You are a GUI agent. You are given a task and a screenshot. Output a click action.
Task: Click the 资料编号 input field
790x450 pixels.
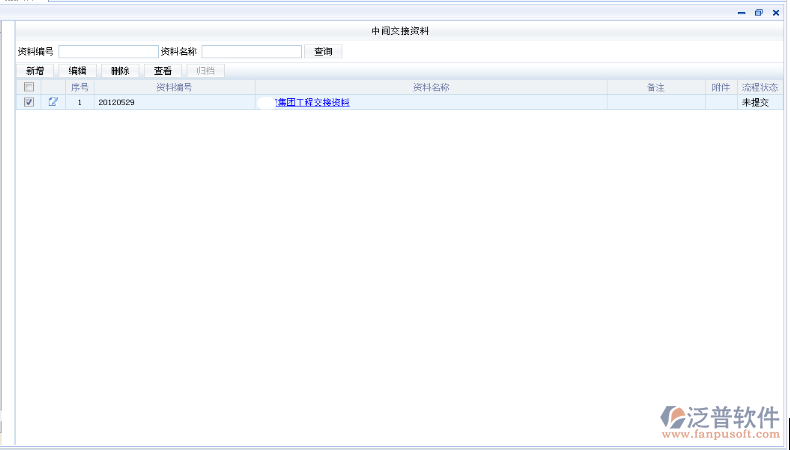pyautogui.click(x=108, y=51)
